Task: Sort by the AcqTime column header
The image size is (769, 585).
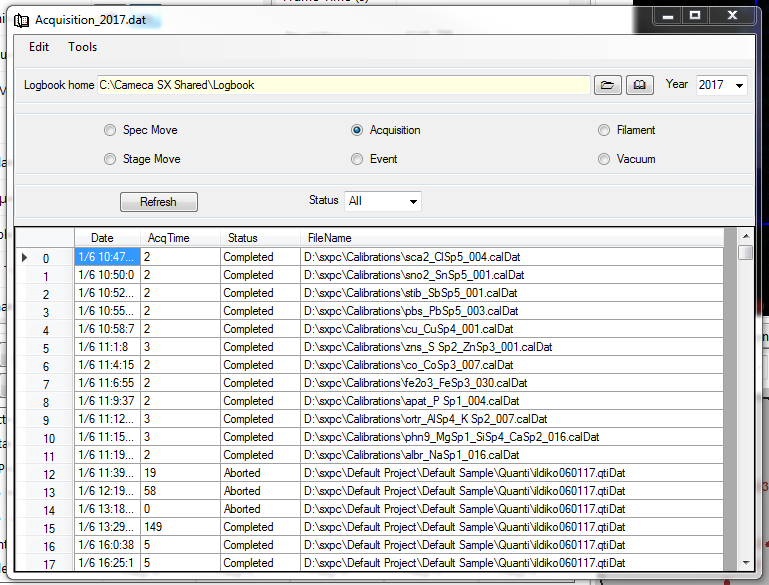Action: [x=168, y=238]
